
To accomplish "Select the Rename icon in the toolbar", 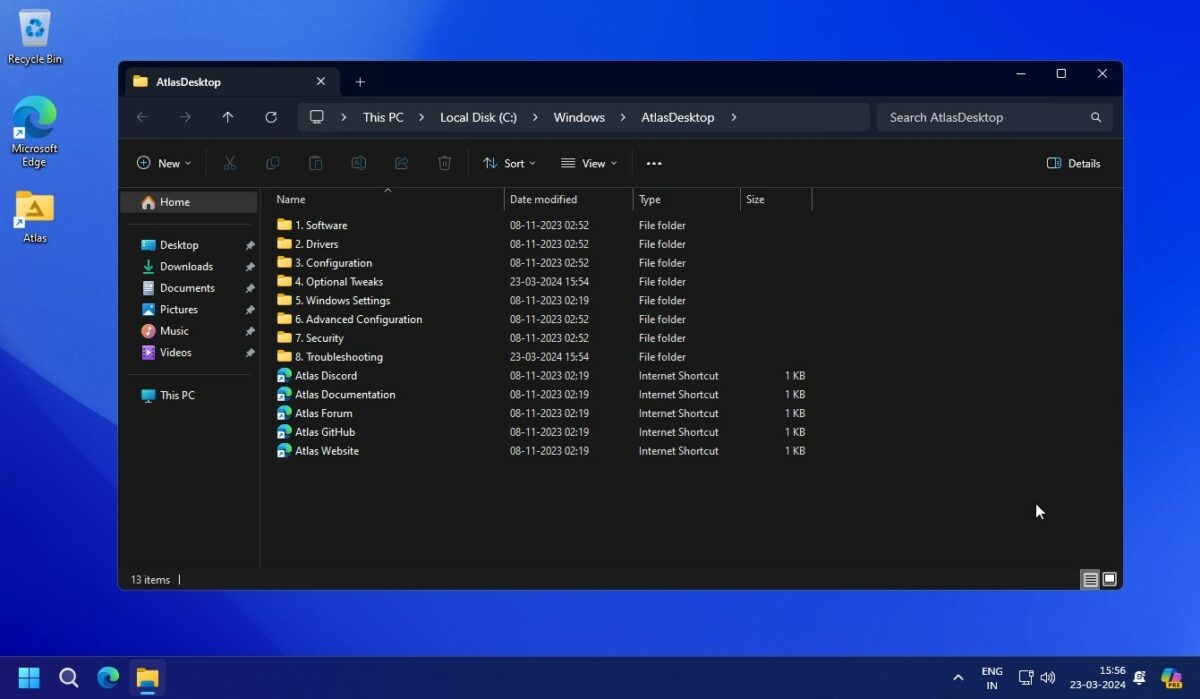I will click(x=358, y=163).
